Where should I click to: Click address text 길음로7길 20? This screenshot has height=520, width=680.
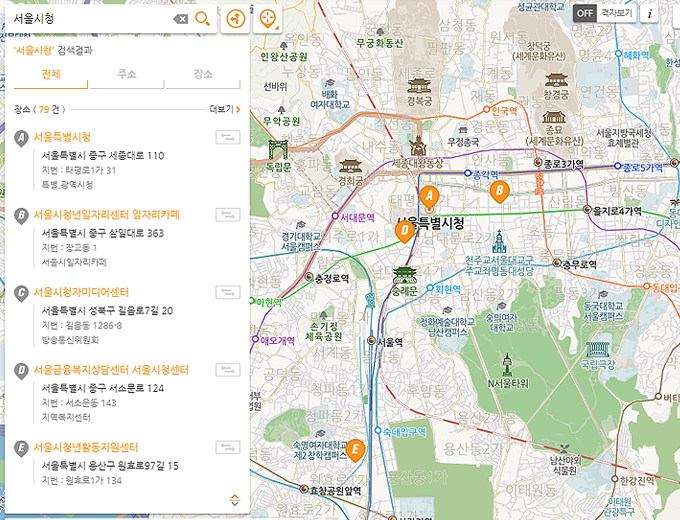coord(140,311)
